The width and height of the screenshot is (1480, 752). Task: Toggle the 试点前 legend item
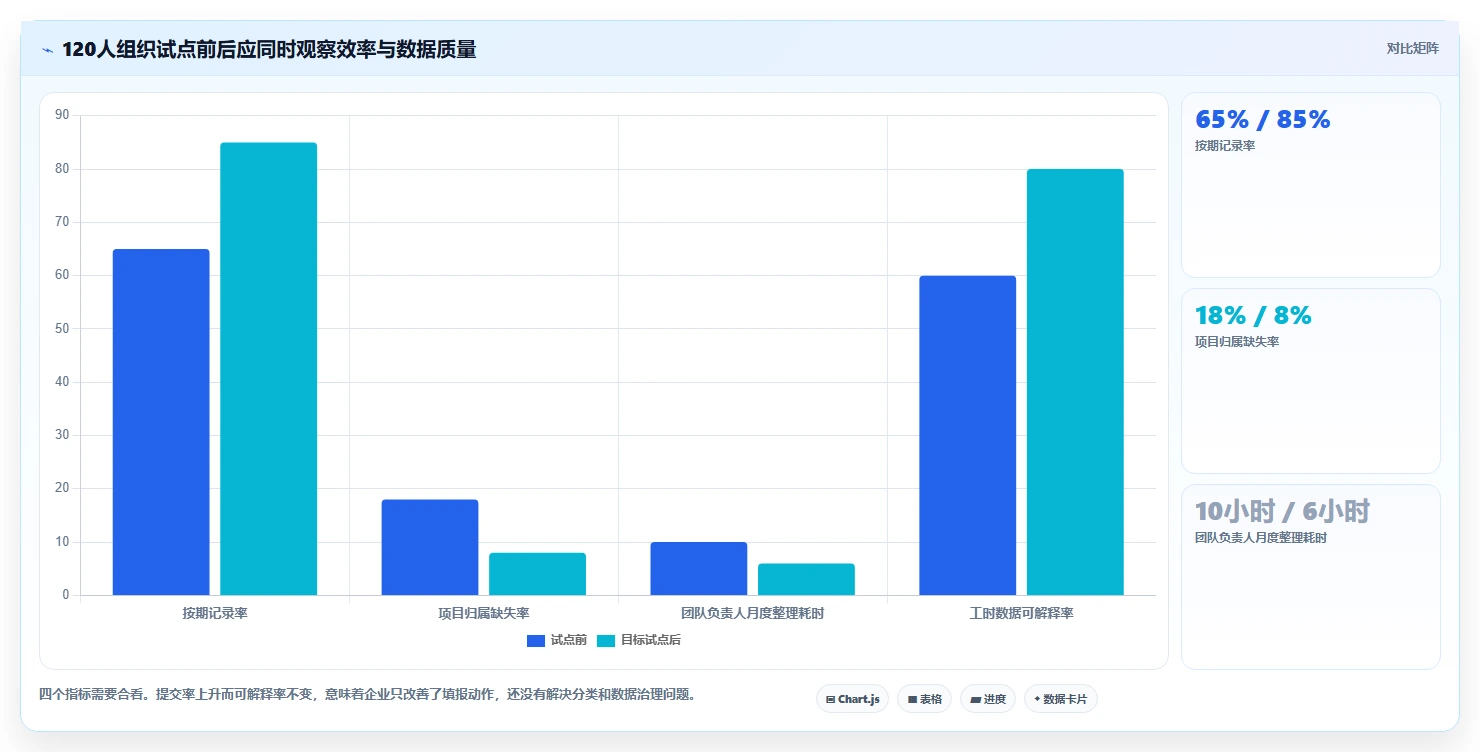557,640
